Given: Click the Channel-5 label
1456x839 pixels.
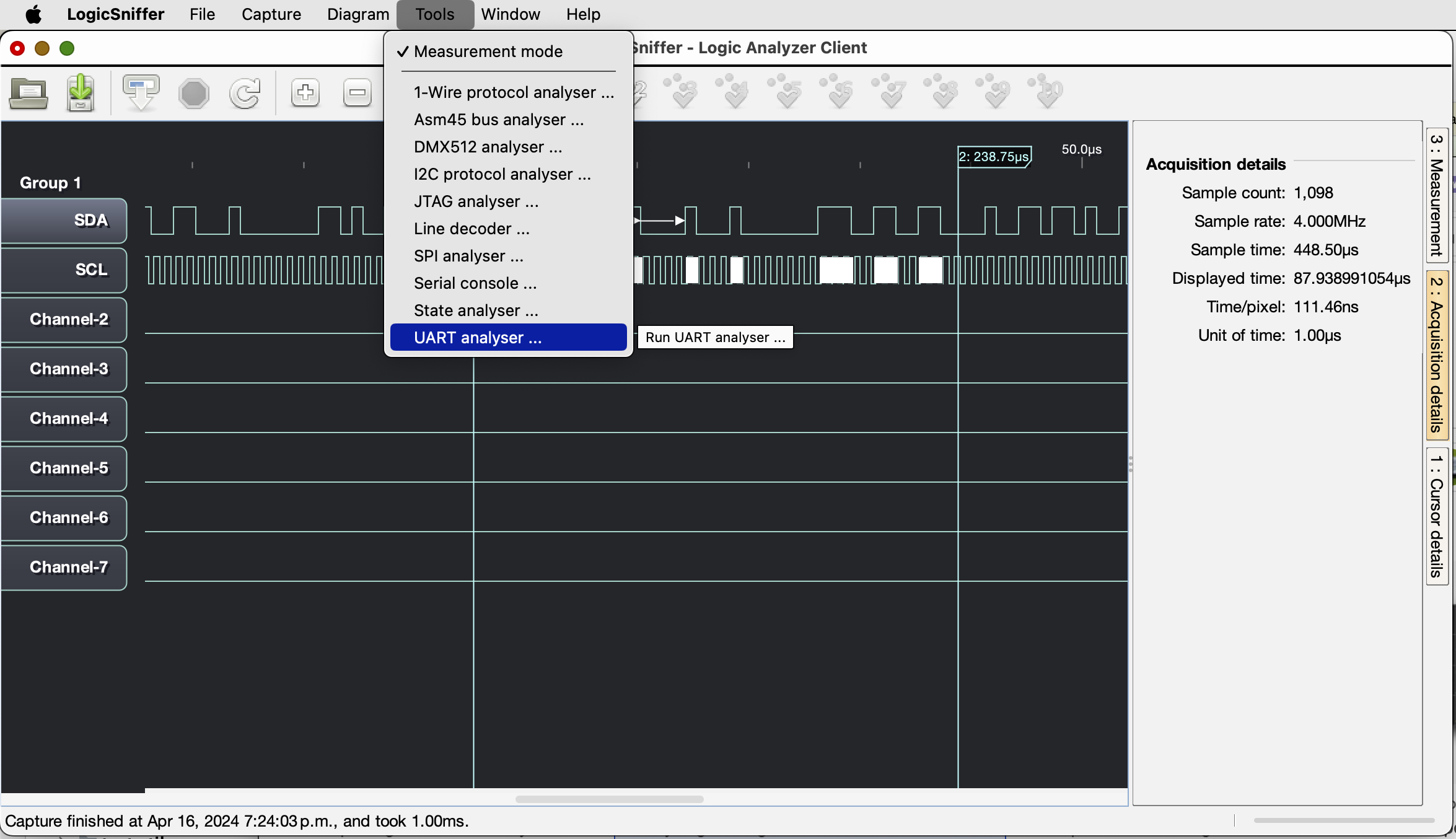Looking at the screenshot, I should click(64, 468).
